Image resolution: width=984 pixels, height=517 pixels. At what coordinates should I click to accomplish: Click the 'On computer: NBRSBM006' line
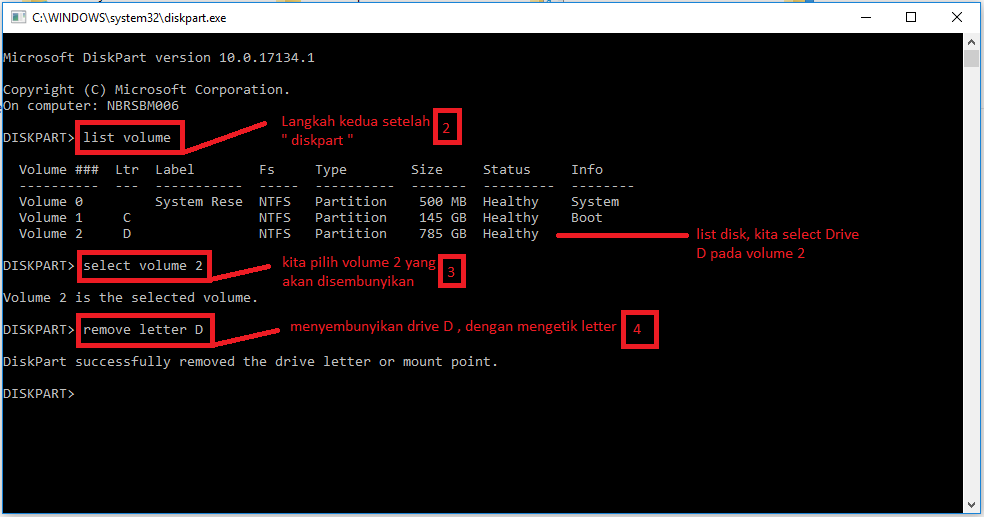coord(91,105)
